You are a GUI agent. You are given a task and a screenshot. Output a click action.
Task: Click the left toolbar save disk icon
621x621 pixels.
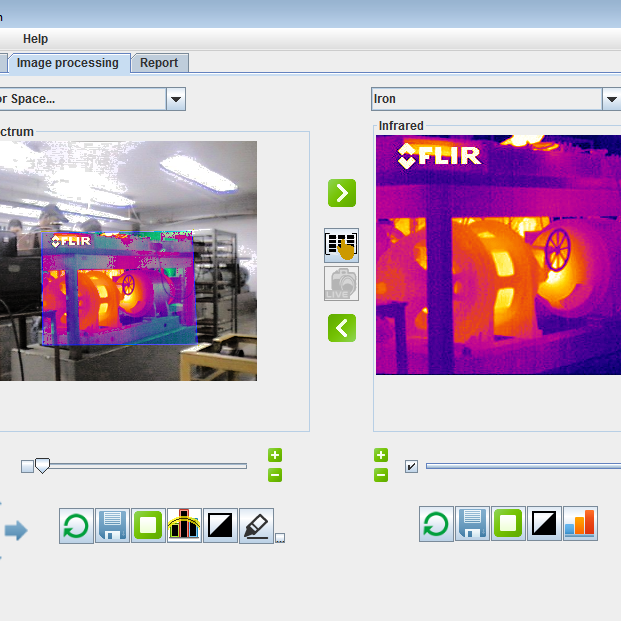(113, 525)
